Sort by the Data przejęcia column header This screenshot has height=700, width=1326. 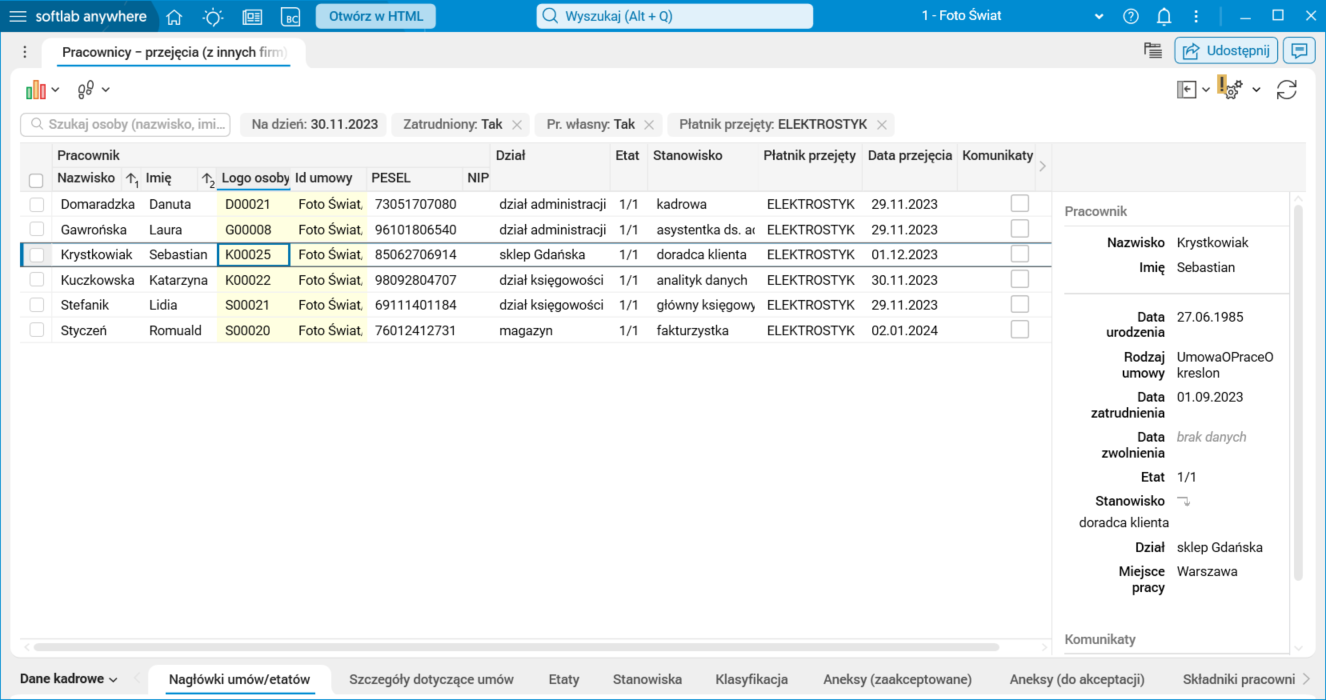[909, 155]
